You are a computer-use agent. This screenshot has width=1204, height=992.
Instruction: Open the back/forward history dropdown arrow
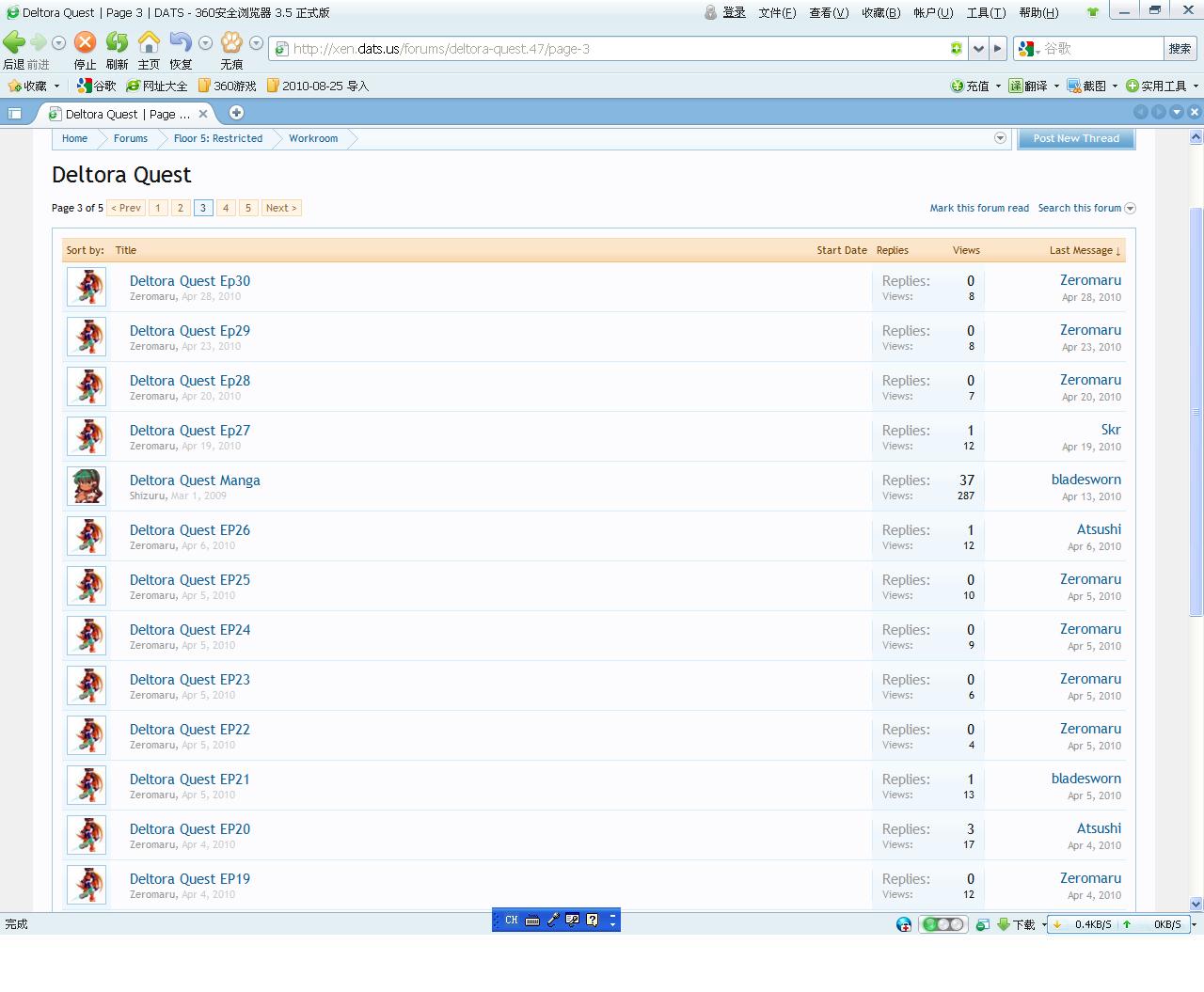pos(58,43)
